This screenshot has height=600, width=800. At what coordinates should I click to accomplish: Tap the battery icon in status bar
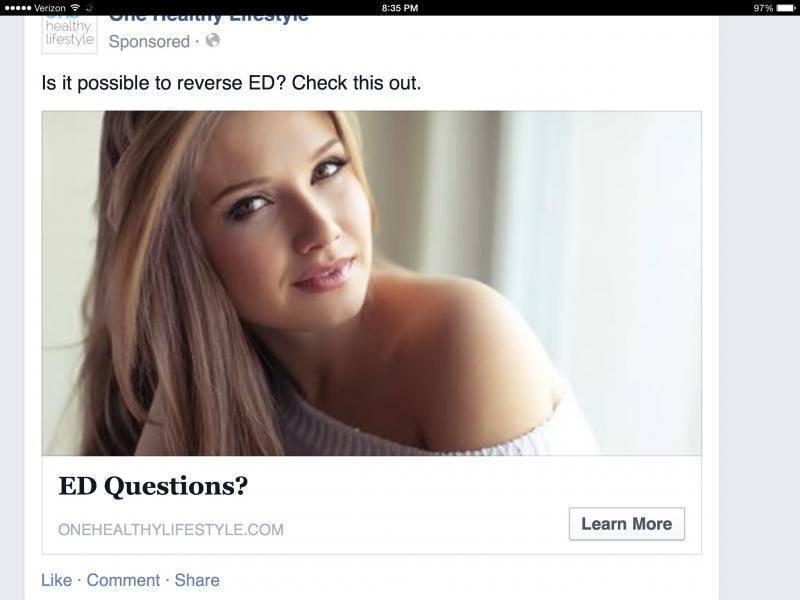(x=785, y=8)
